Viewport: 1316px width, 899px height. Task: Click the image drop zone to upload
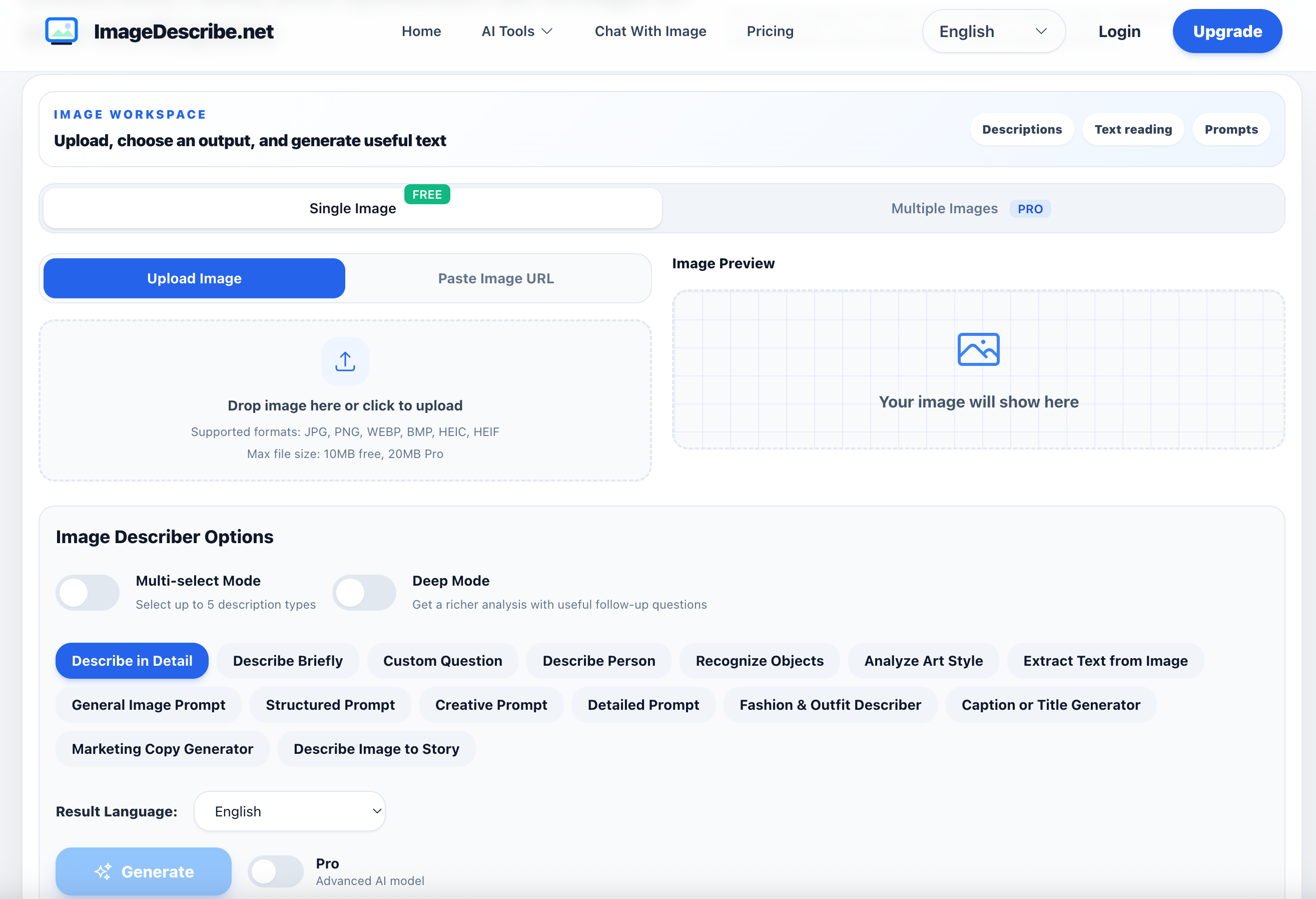345,400
